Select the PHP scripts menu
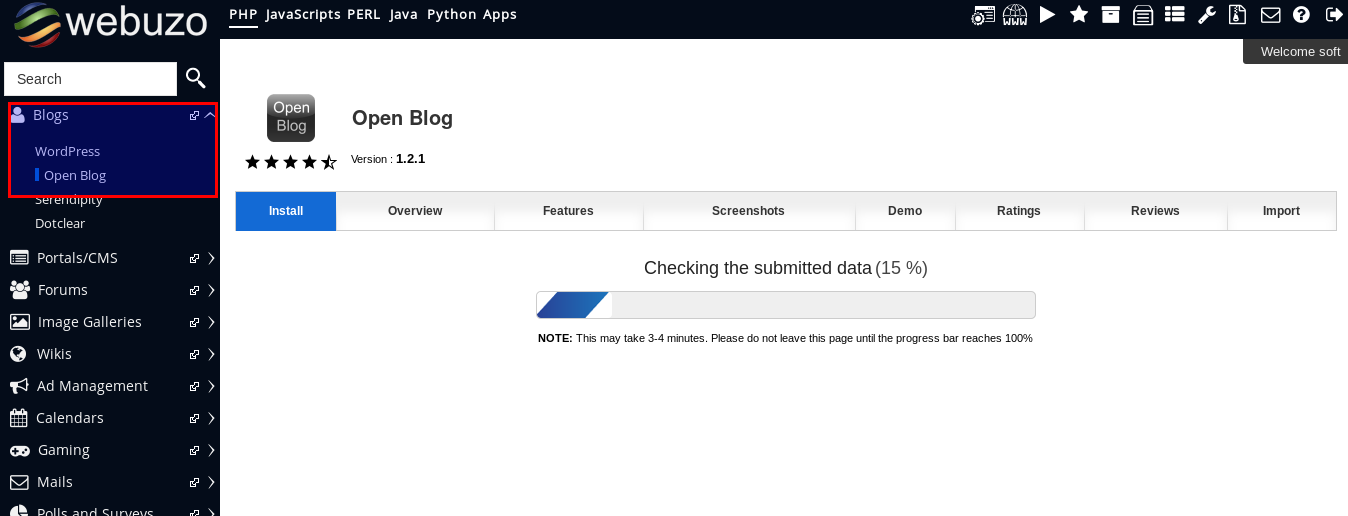 pos(243,14)
